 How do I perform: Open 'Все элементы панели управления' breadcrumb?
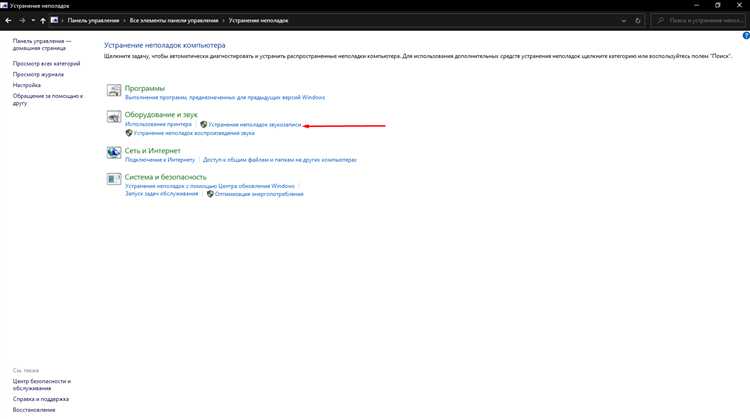pos(174,21)
